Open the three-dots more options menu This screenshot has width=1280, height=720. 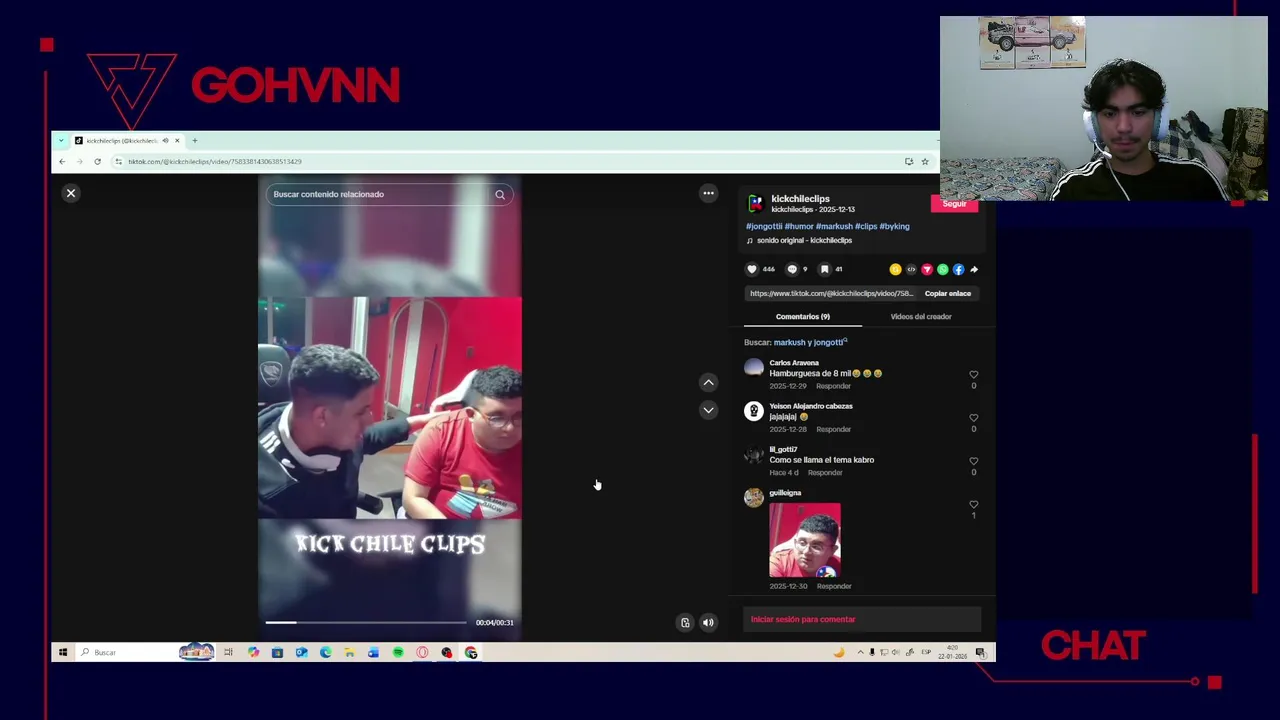click(708, 193)
